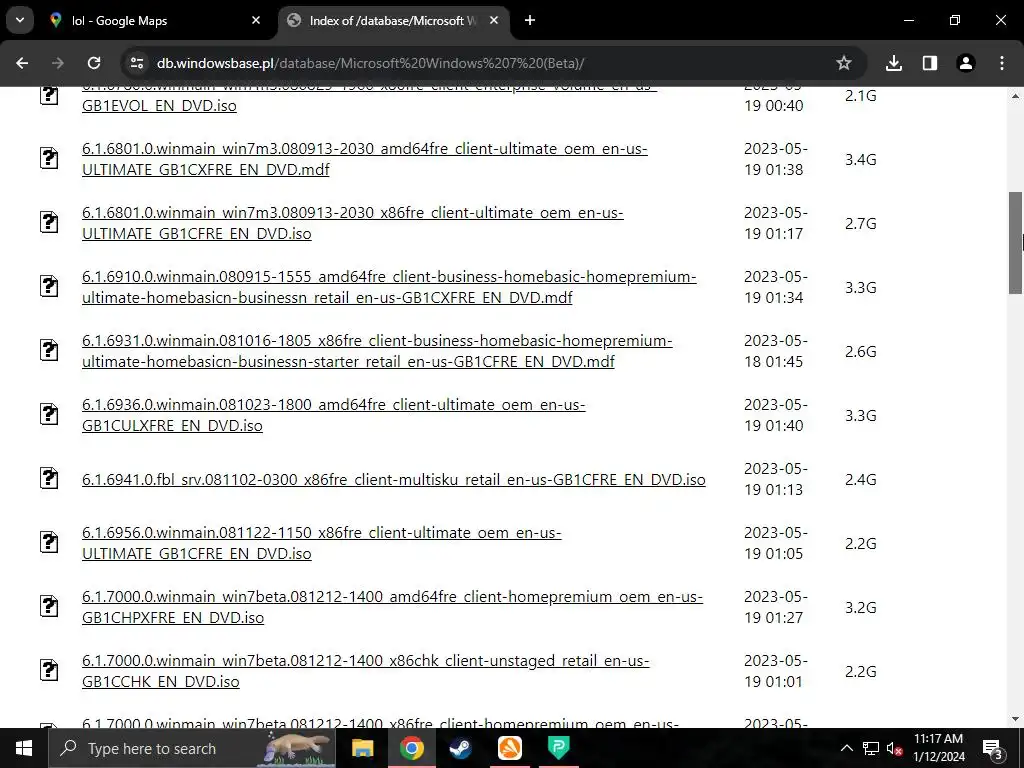Click scrollbar up arrow
Screen dimensions: 1024x768
[1016, 95]
